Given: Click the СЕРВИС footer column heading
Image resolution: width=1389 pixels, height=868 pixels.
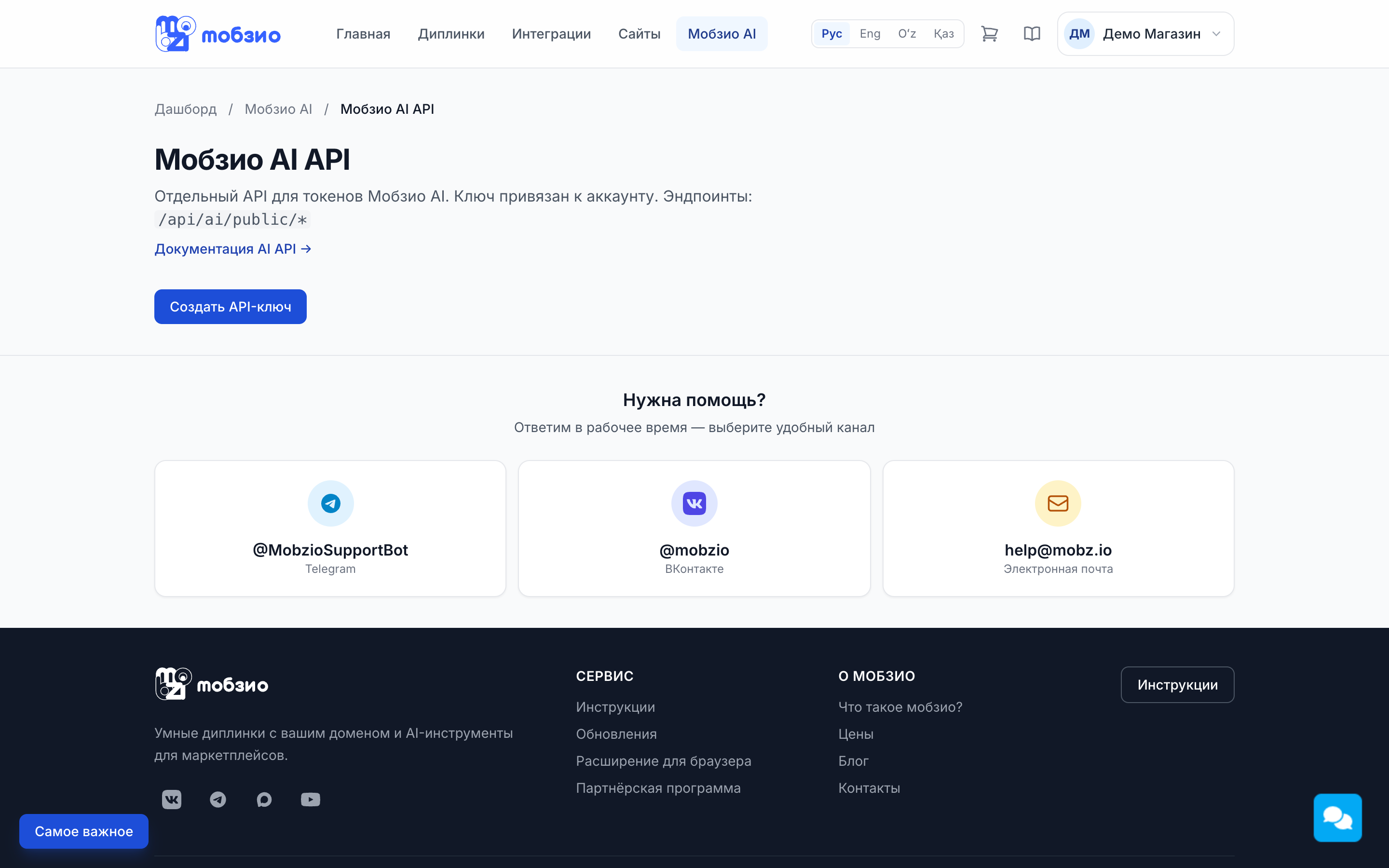Looking at the screenshot, I should pos(604,676).
